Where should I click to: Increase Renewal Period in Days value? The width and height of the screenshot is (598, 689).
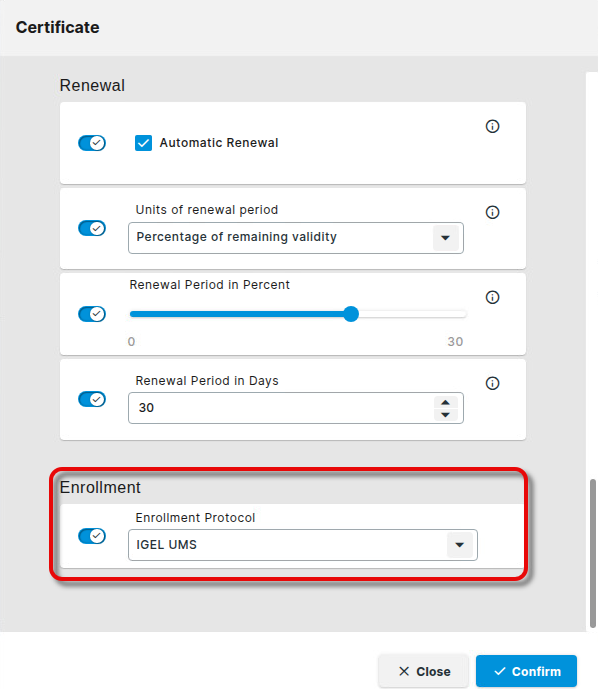(446, 403)
